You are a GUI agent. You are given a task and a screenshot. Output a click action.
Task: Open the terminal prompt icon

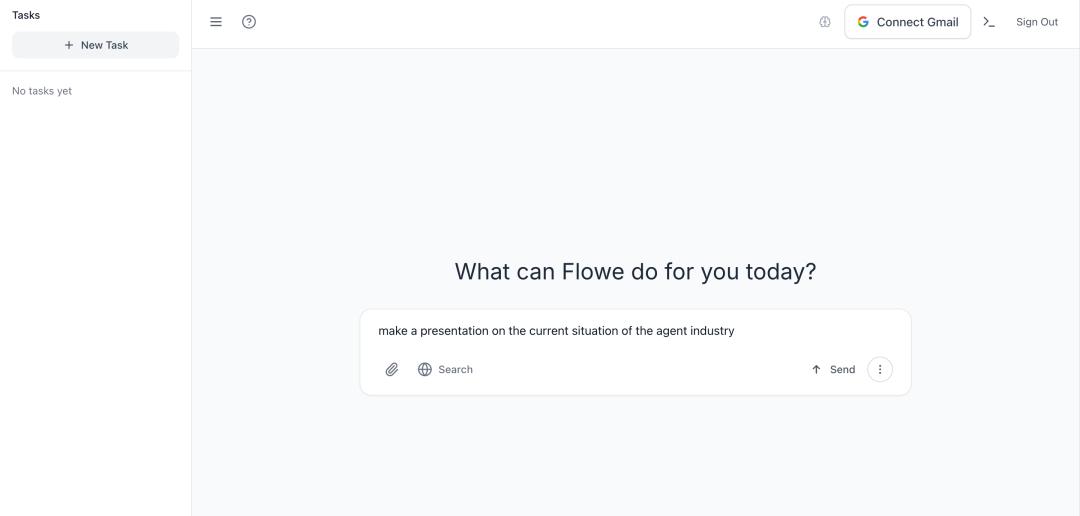[989, 22]
